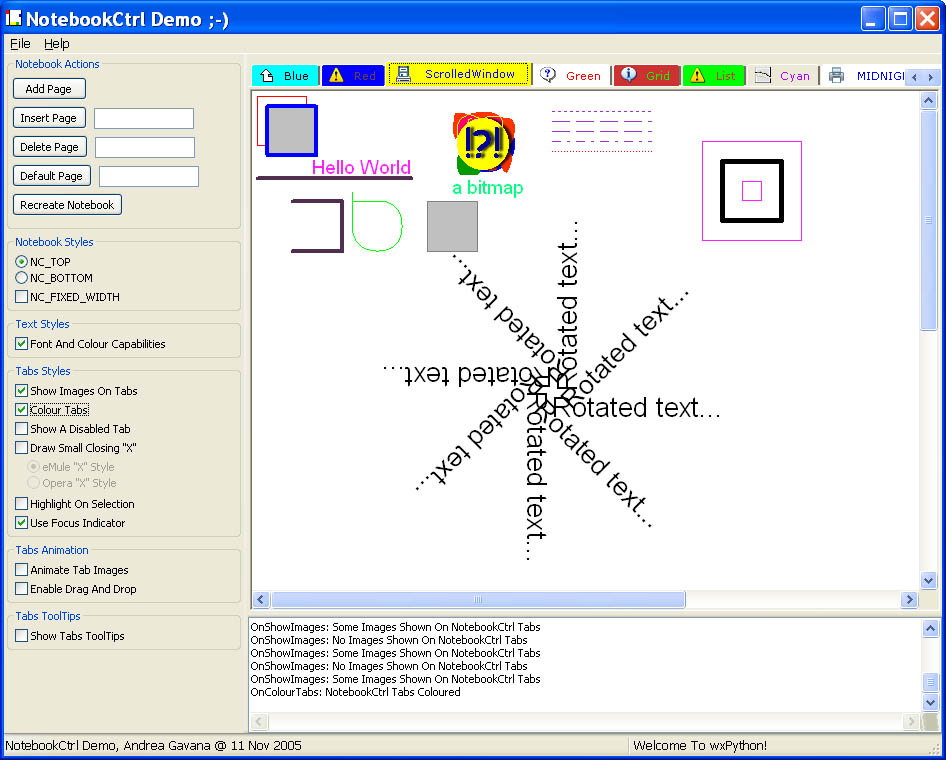Click the printer icon on the MIDNIGHT tab
Image resolution: width=946 pixels, height=760 pixels.
coord(837,76)
